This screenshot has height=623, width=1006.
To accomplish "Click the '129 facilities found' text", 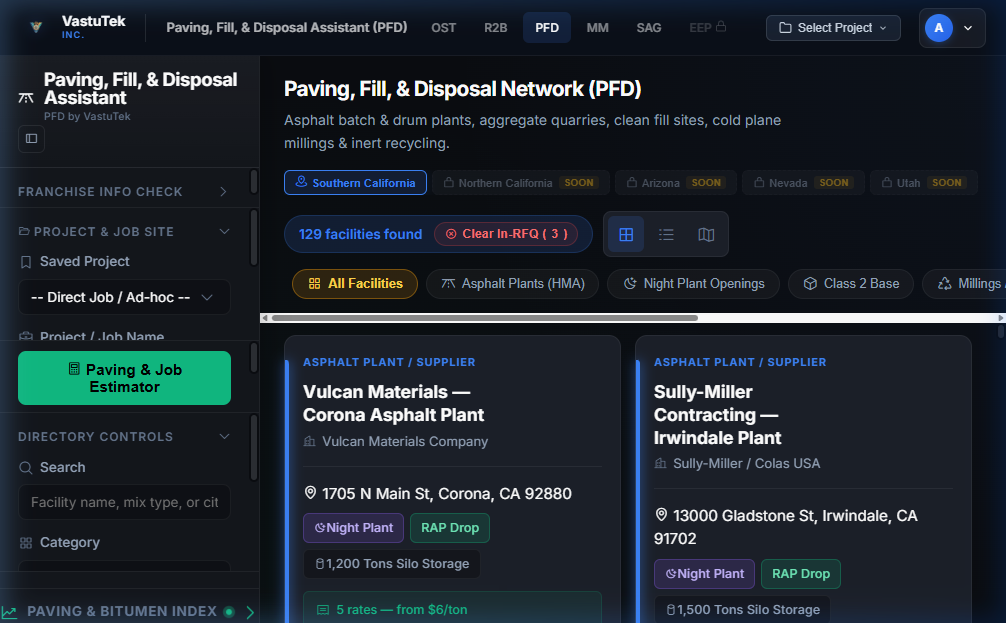I will (361, 234).
